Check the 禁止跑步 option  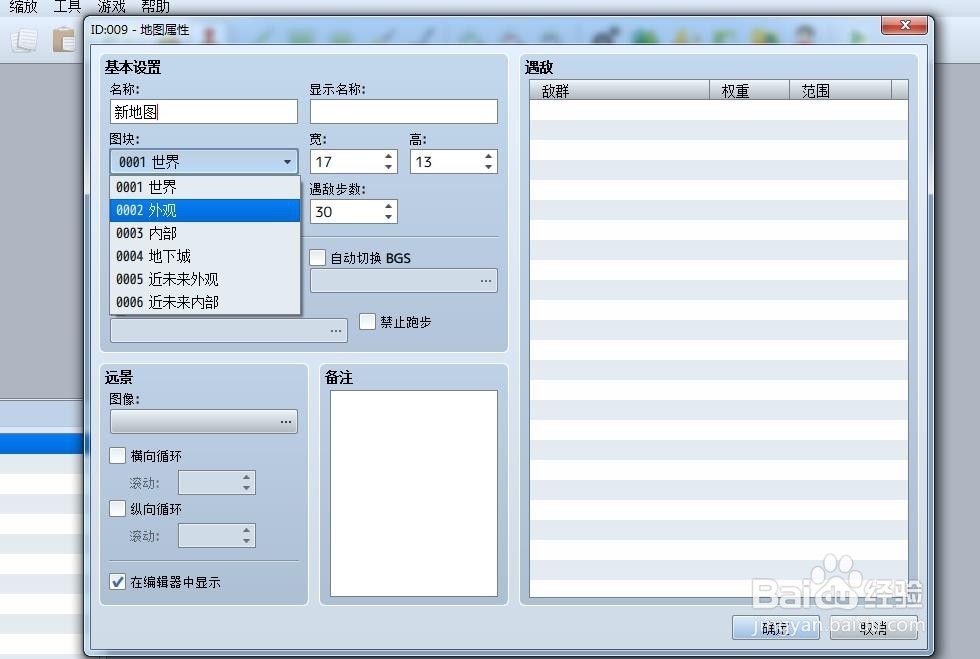click(367, 322)
